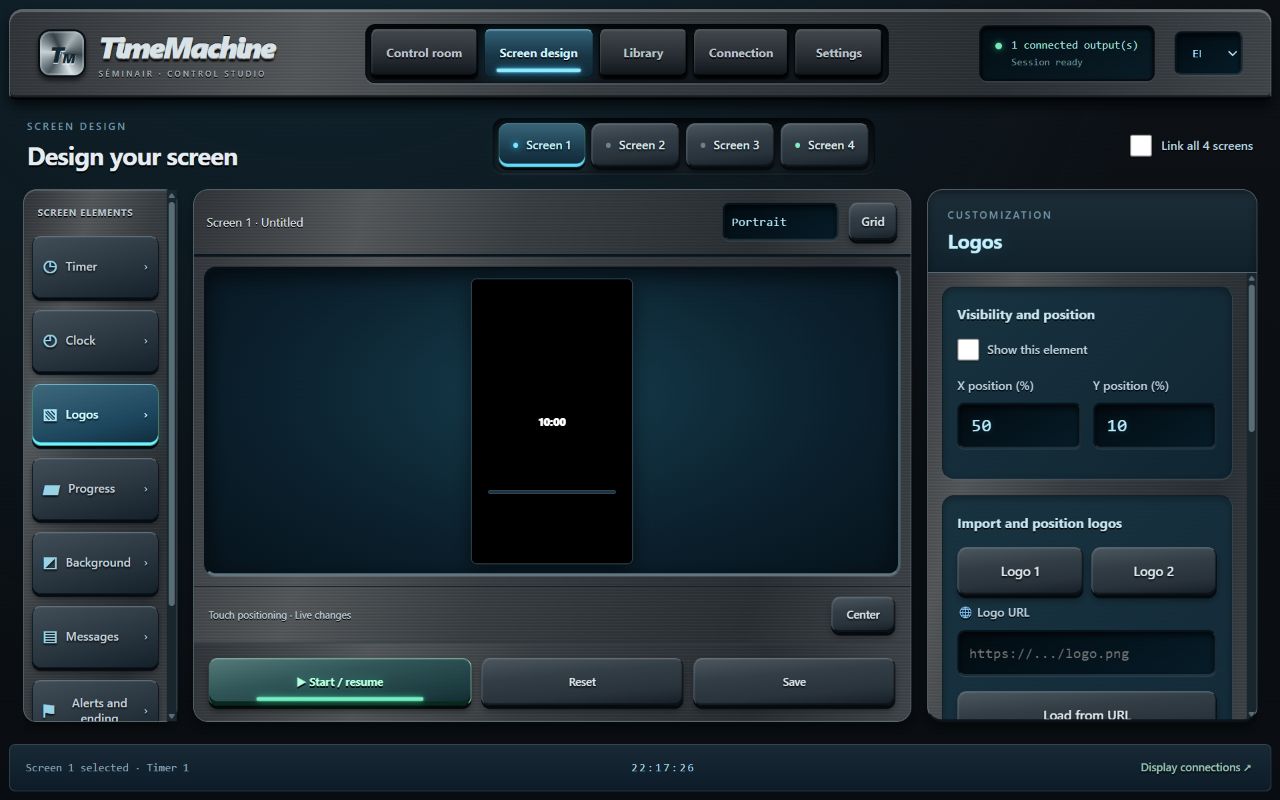Open the Display connections link
1280x800 pixels.
tap(1196, 767)
